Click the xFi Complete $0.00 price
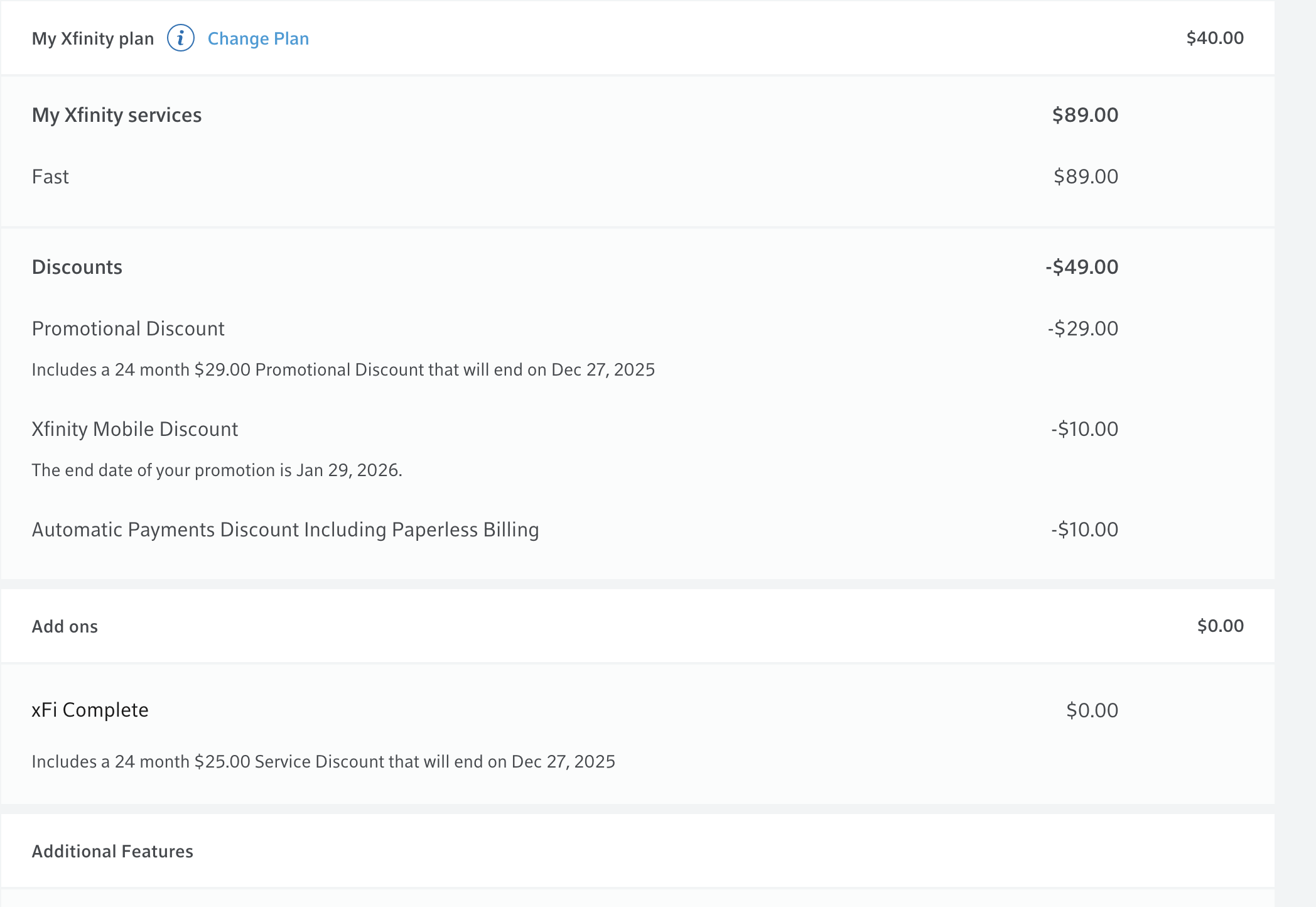 tap(1092, 710)
